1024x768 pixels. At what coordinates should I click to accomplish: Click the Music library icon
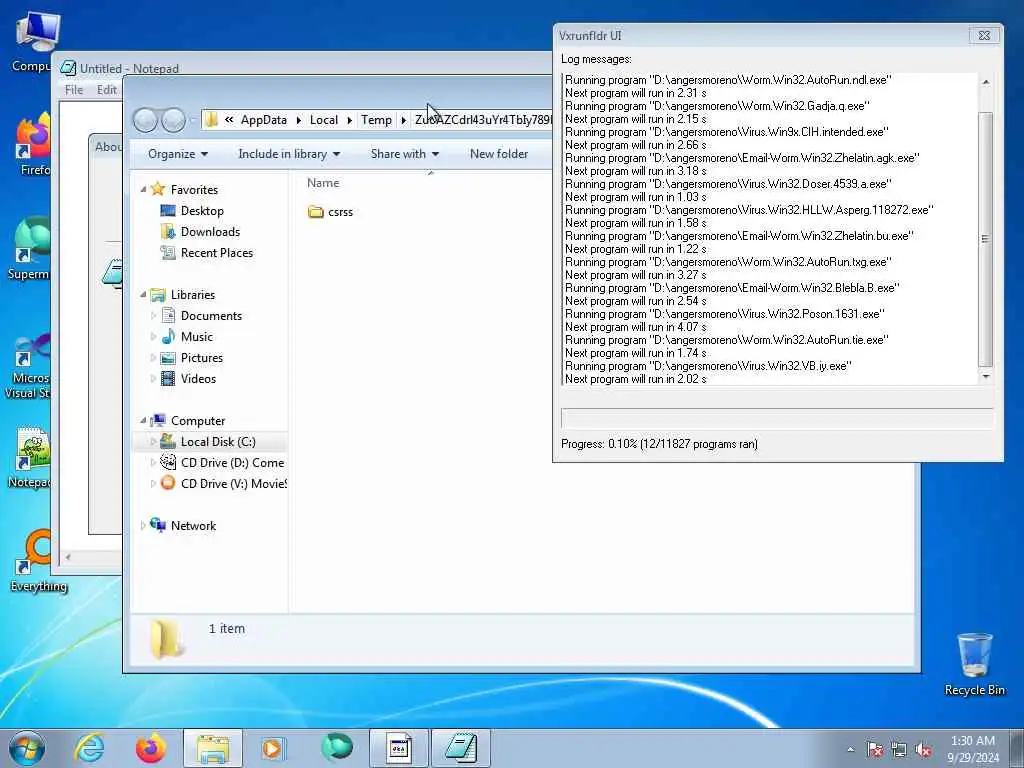point(168,336)
